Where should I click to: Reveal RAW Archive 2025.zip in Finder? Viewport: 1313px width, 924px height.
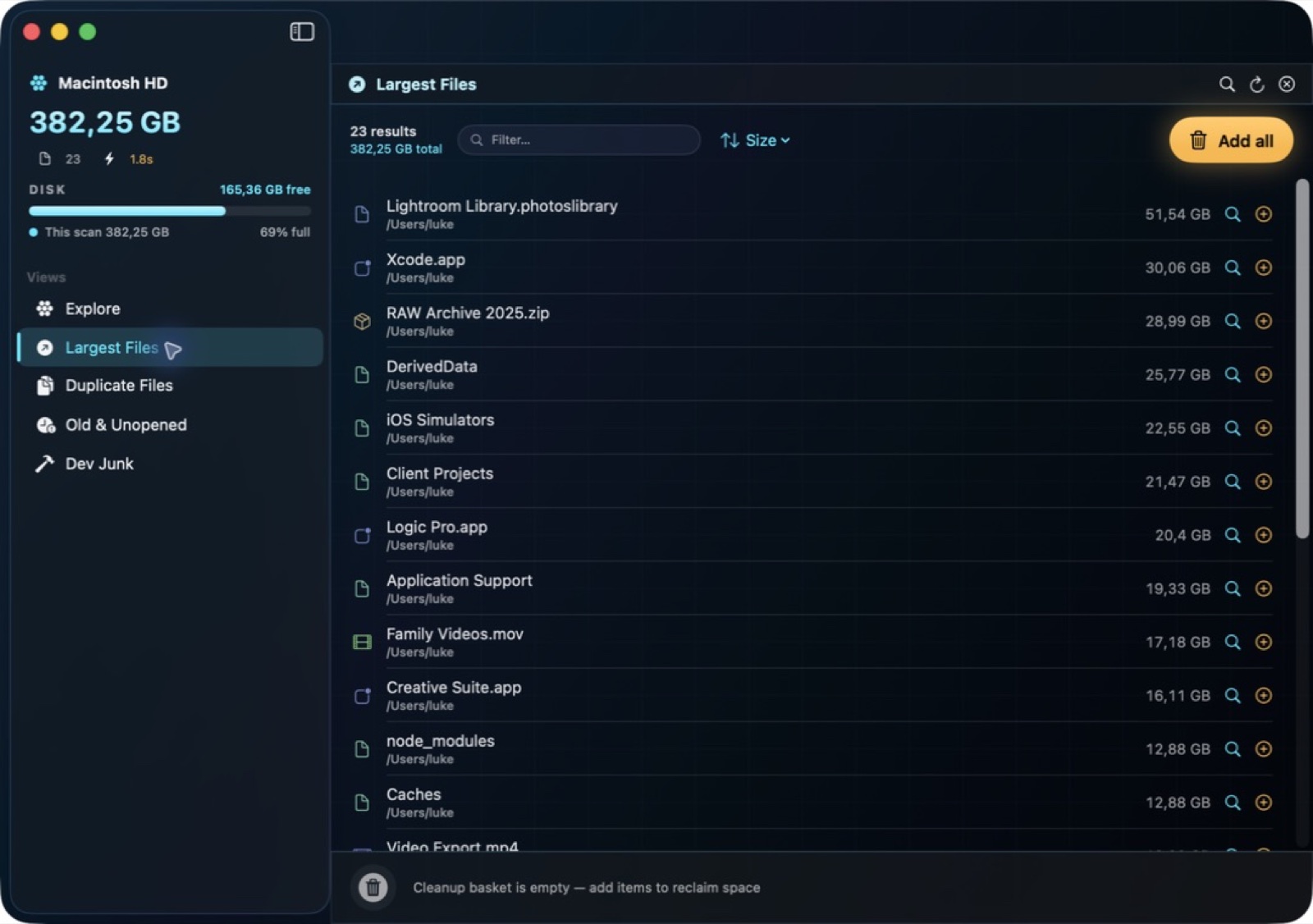click(x=1233, y=321)
